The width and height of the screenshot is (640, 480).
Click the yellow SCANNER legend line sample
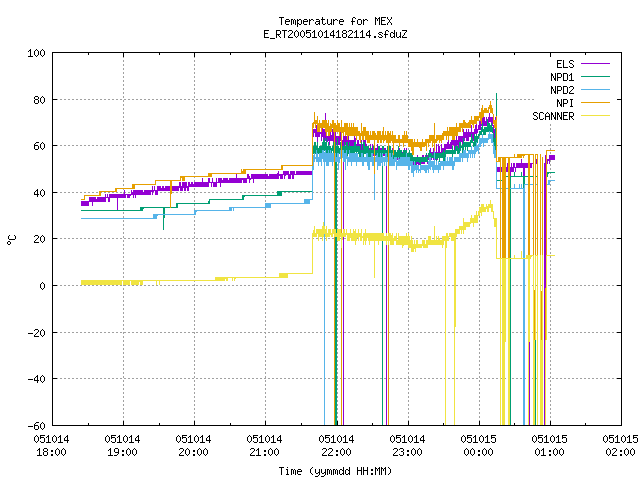click(x=595, y=116)
